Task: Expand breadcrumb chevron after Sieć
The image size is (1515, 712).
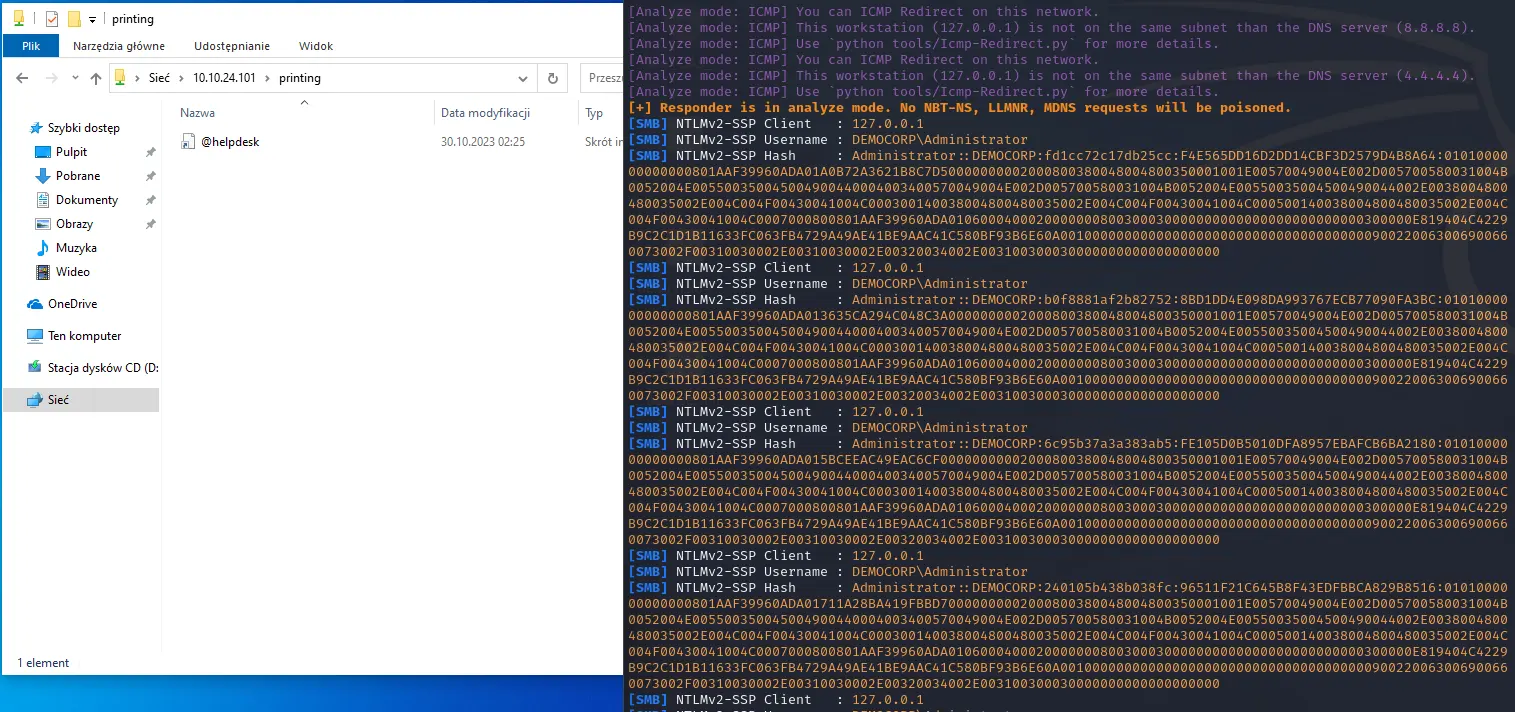Action: point(180,78)
